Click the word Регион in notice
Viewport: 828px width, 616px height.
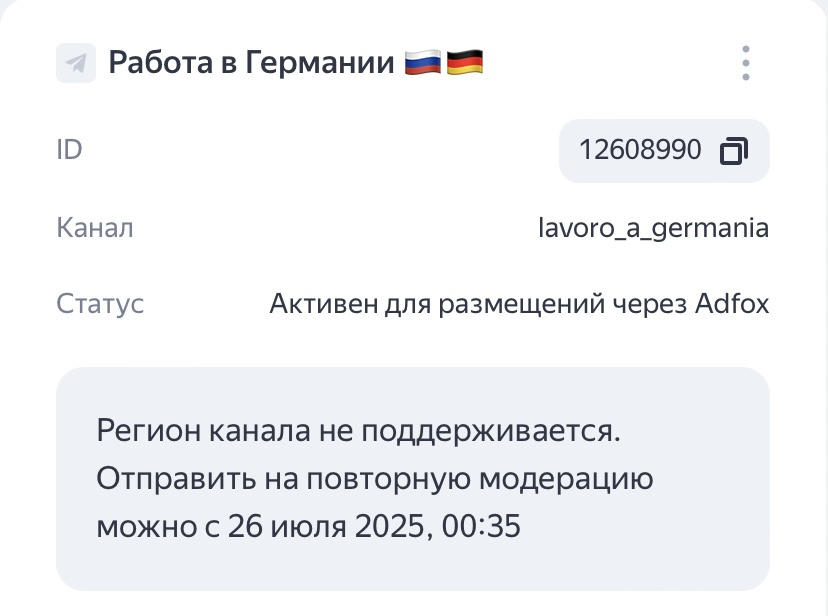(149, 431)
